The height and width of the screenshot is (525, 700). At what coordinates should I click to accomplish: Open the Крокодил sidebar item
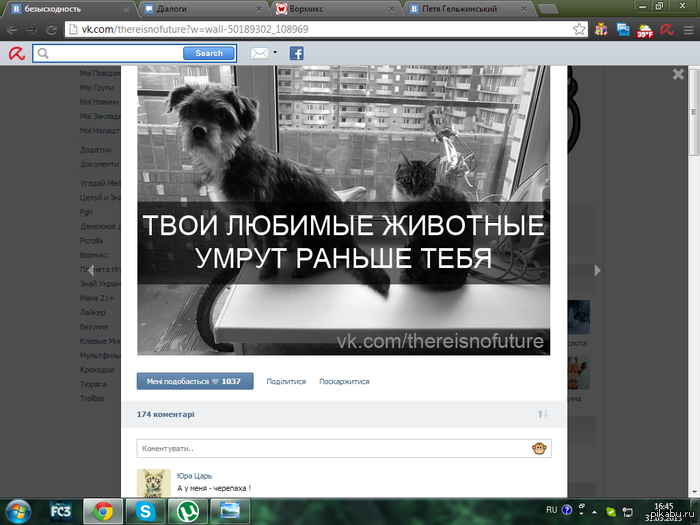(97, 370)
